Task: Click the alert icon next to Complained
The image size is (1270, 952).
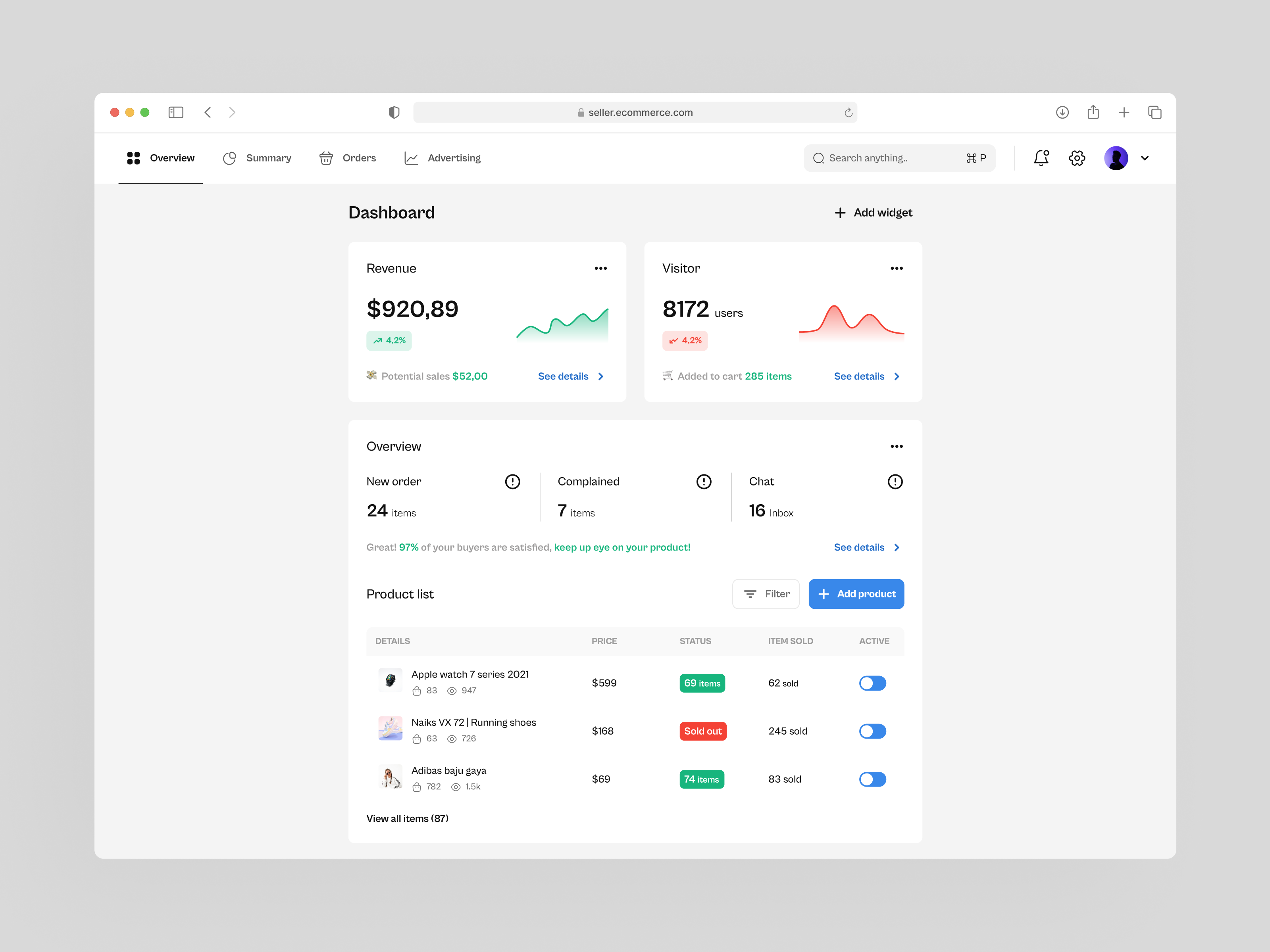Action: tap(704, 482)
